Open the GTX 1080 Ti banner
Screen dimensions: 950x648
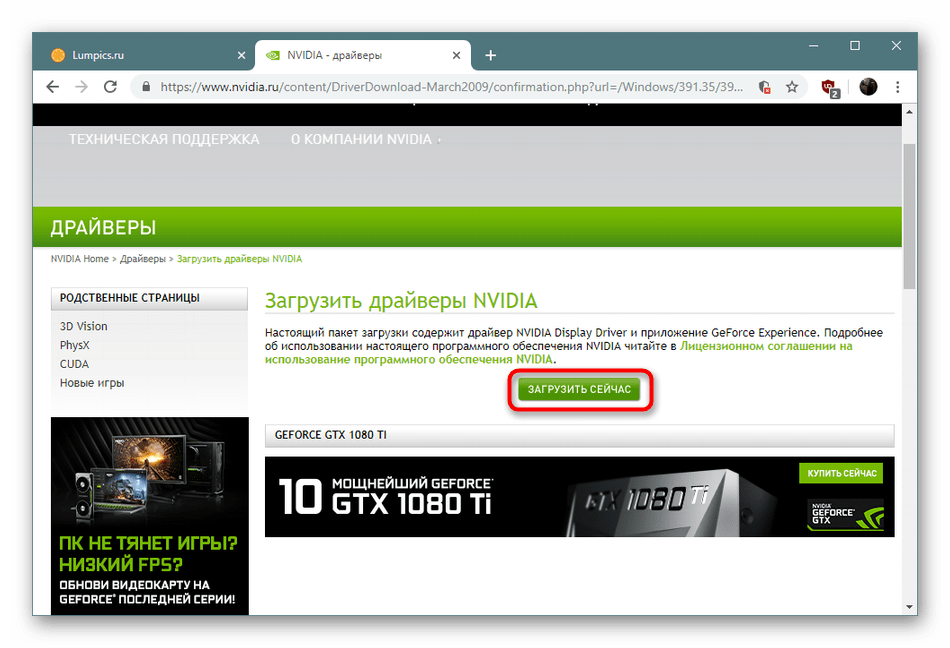click(579, 497)
